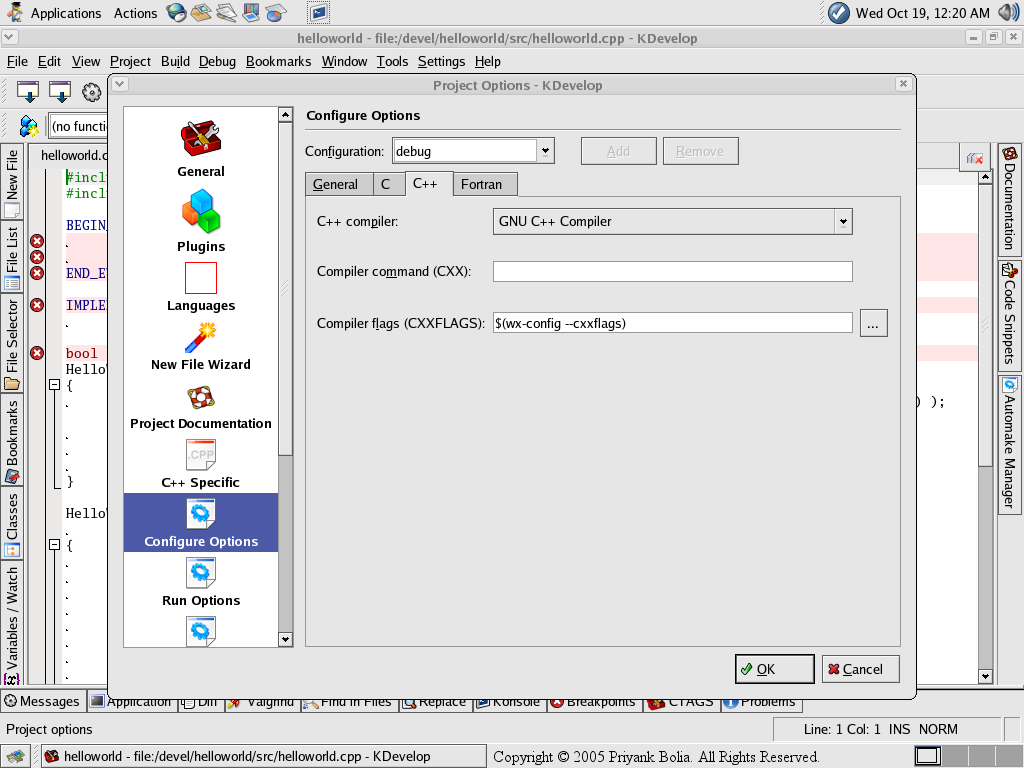Click the show desktop icon in bottom panel
This screenshot has height=768, width=1024.
[x=14, y=756]
